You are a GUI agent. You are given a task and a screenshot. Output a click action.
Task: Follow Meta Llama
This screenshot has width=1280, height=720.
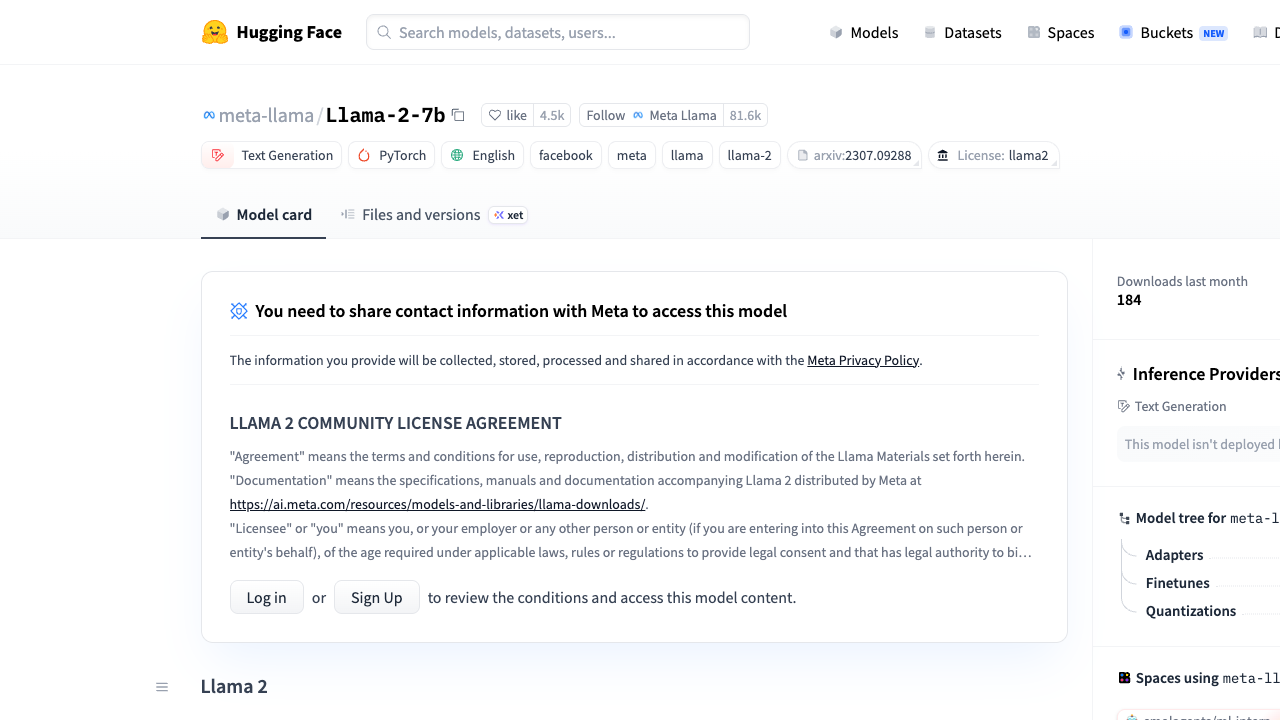651,115
